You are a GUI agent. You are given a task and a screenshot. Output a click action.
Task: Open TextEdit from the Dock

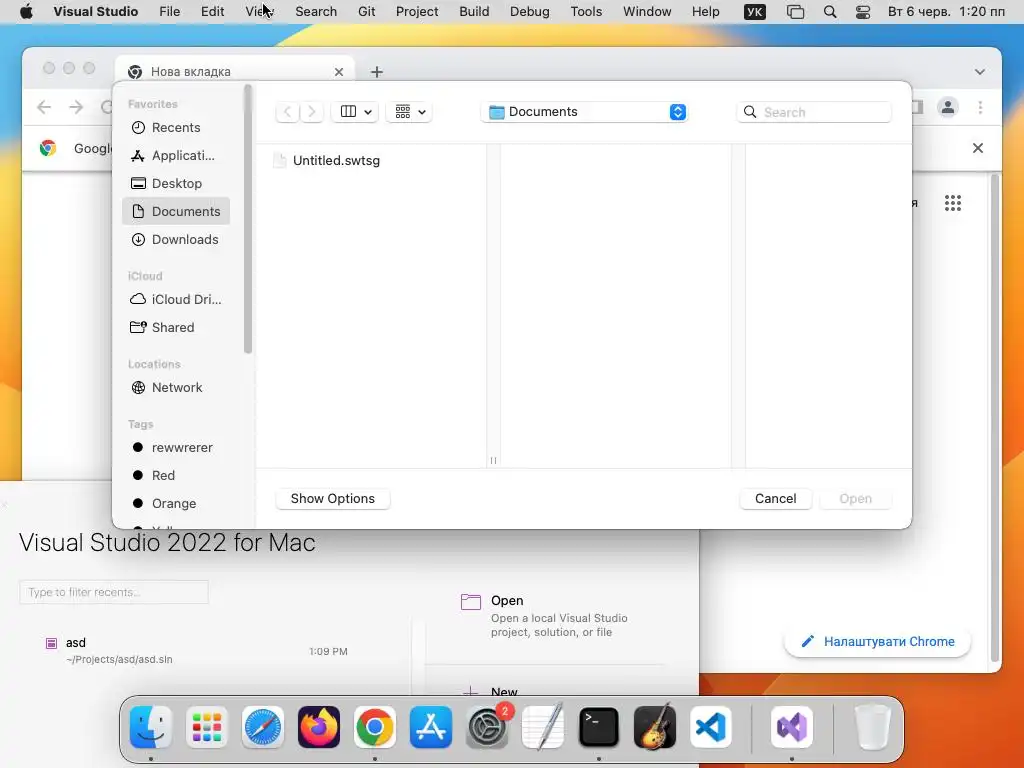(x=543, y=727)
